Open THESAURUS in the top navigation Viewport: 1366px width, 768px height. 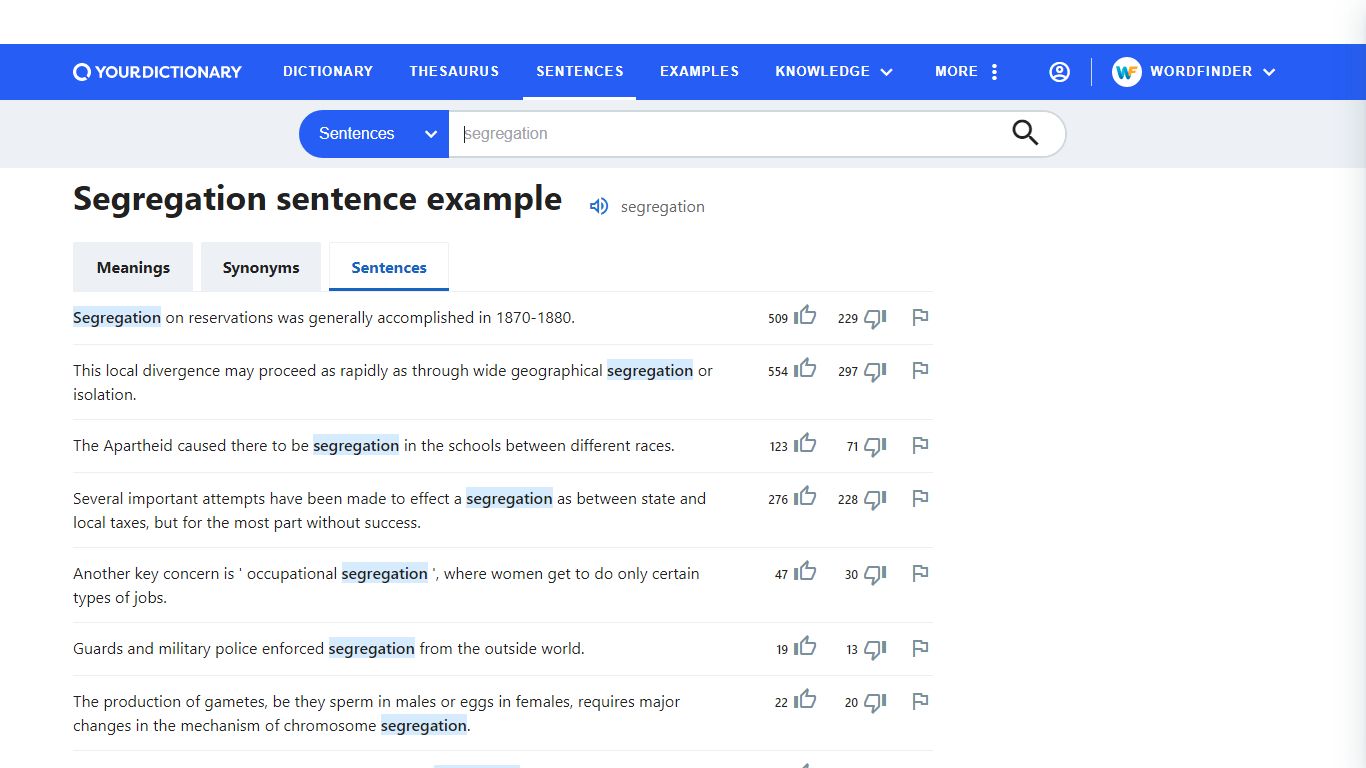coord(454,71)
